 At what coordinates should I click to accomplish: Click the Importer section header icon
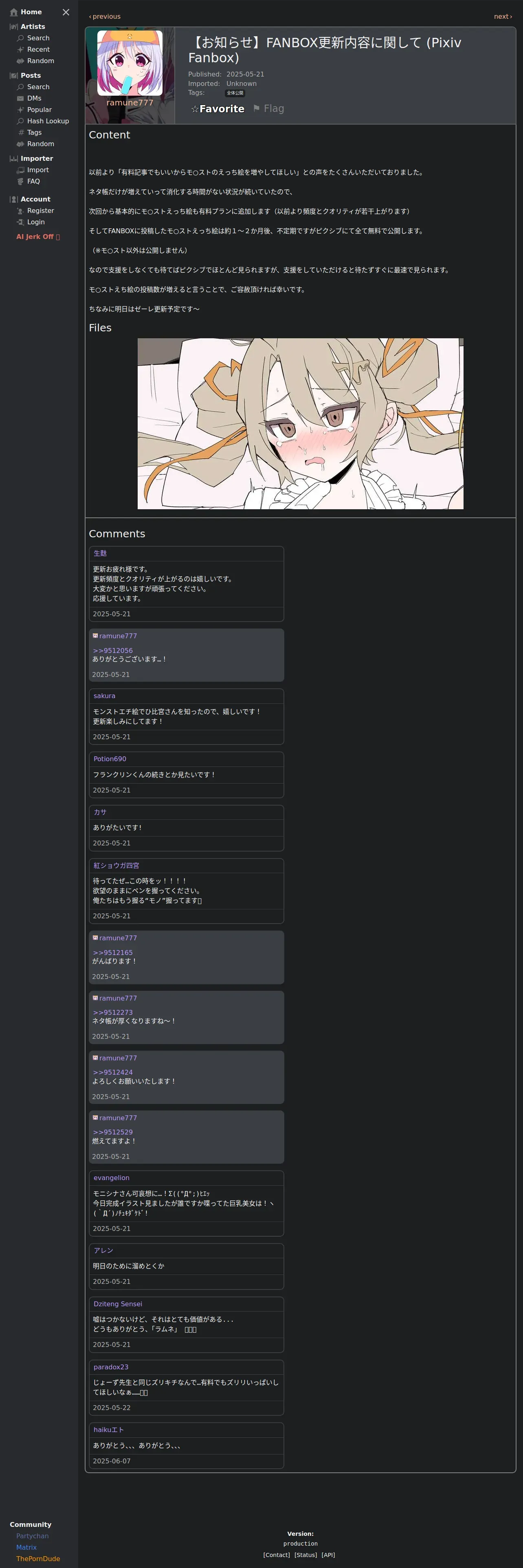tap(14, 159)
